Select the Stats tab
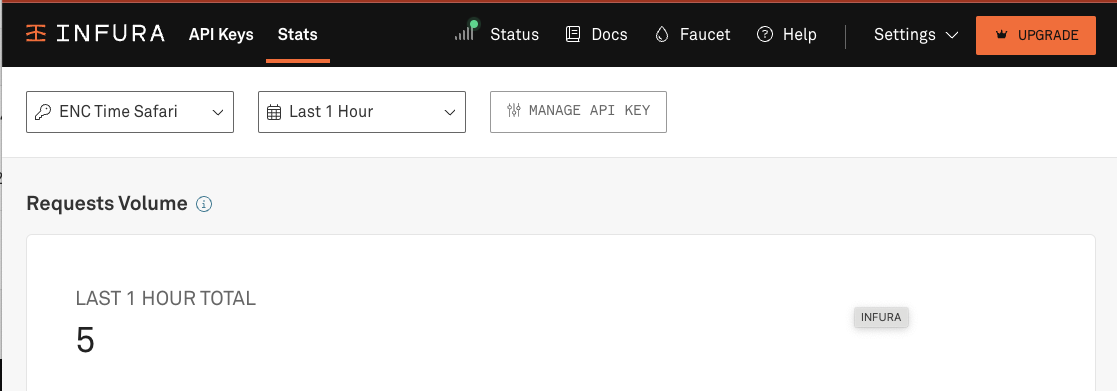This screenshot has width=1117, height=391. (x=298, y=34)
